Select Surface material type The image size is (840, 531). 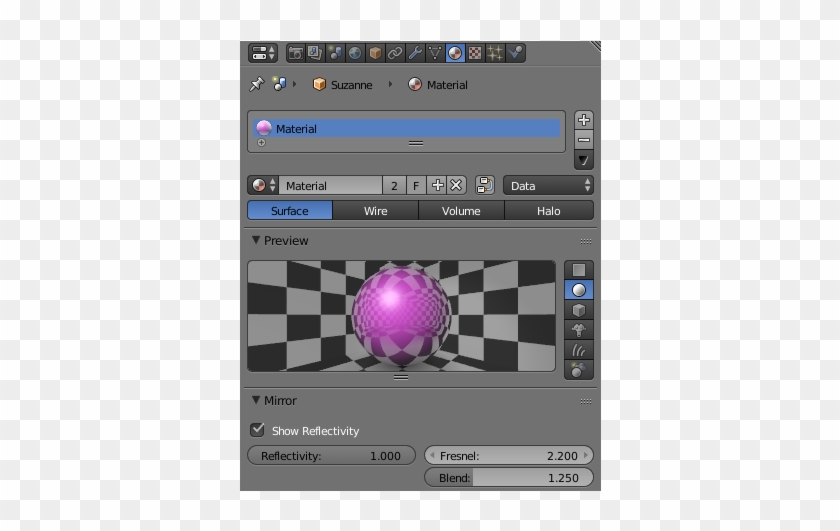point(290,211)
